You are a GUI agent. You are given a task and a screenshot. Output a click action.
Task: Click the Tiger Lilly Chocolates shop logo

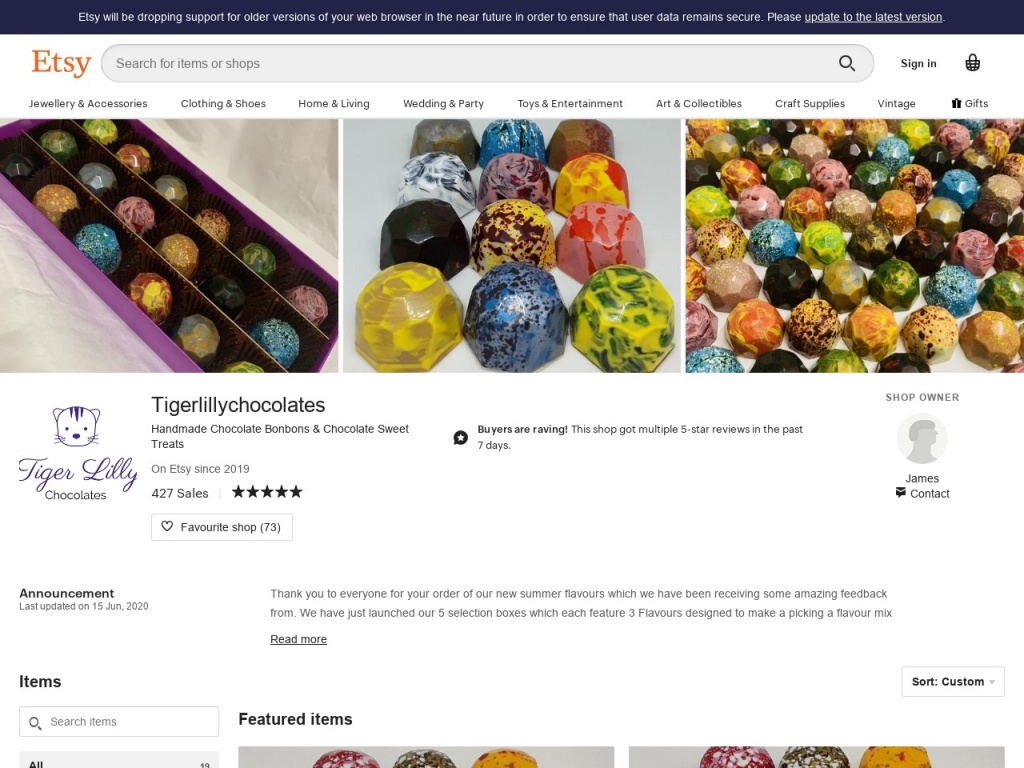point(77,453)
